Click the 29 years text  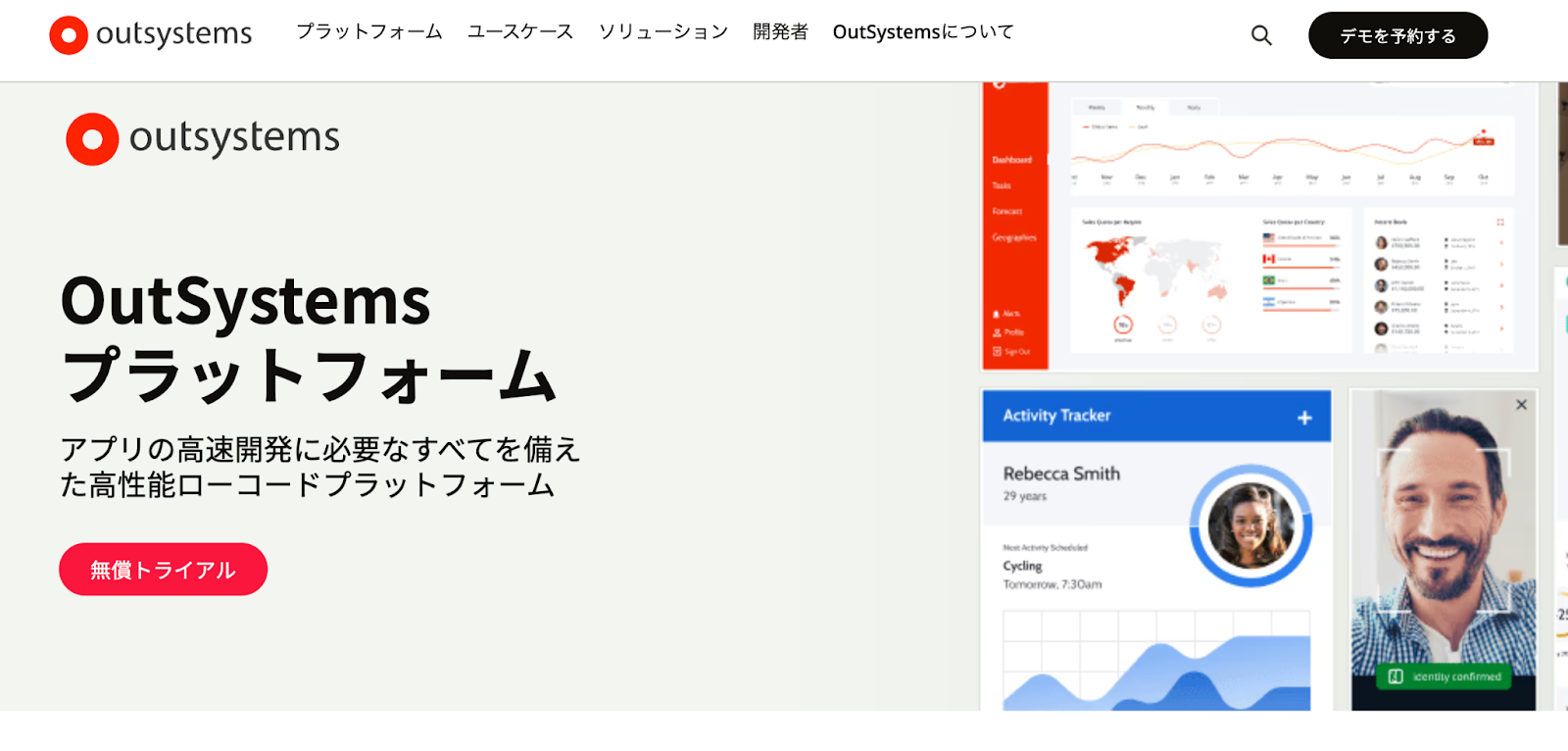click(x=1024, y=496)
